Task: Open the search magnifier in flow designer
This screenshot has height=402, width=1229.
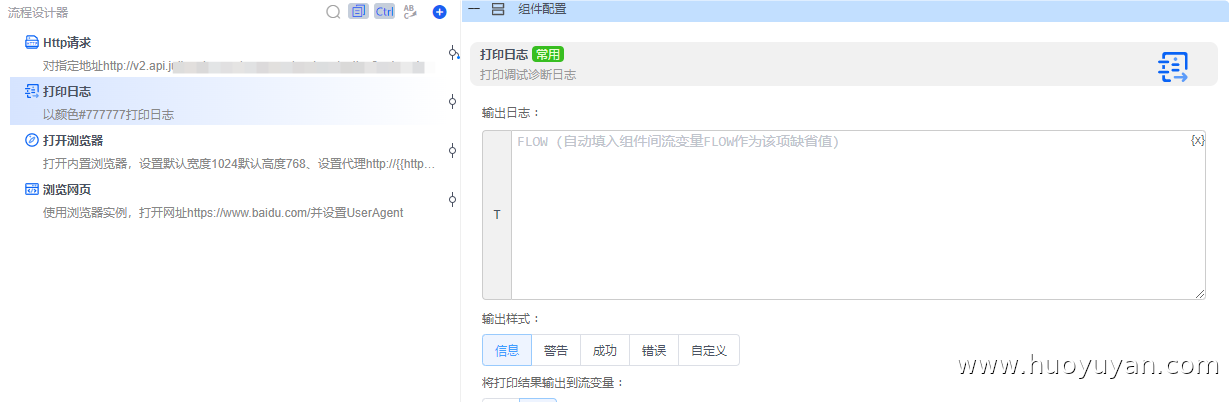Action: click(333, 12)
